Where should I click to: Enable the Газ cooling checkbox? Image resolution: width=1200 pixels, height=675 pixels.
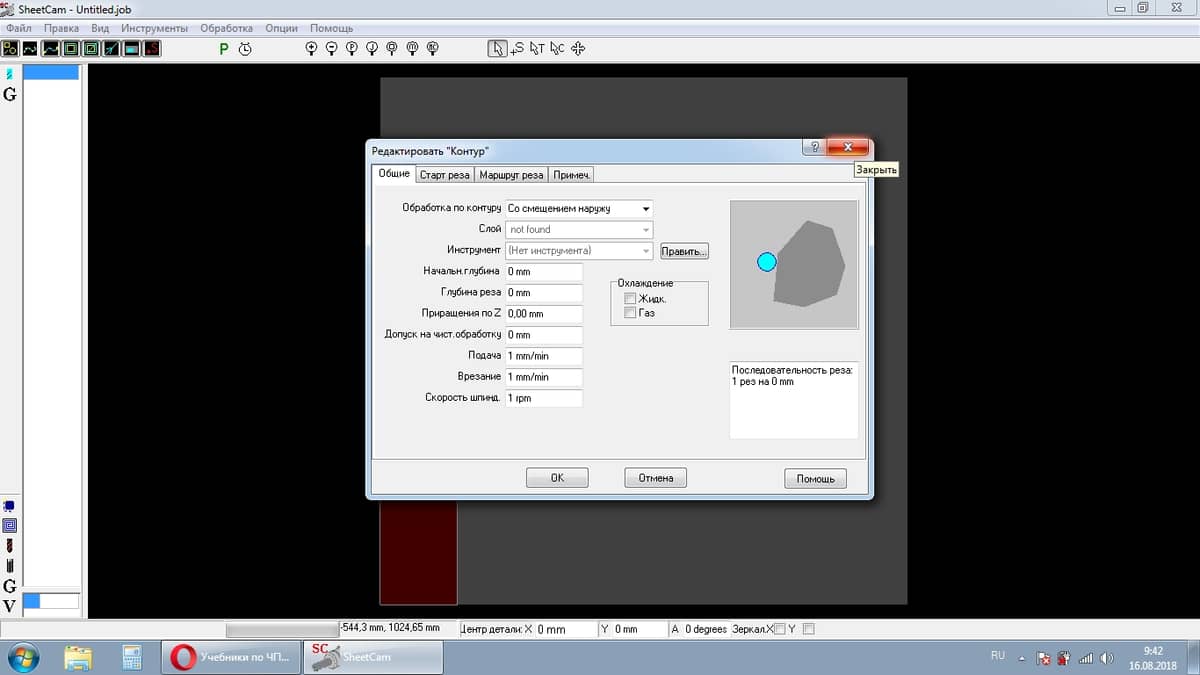(629, 313)
